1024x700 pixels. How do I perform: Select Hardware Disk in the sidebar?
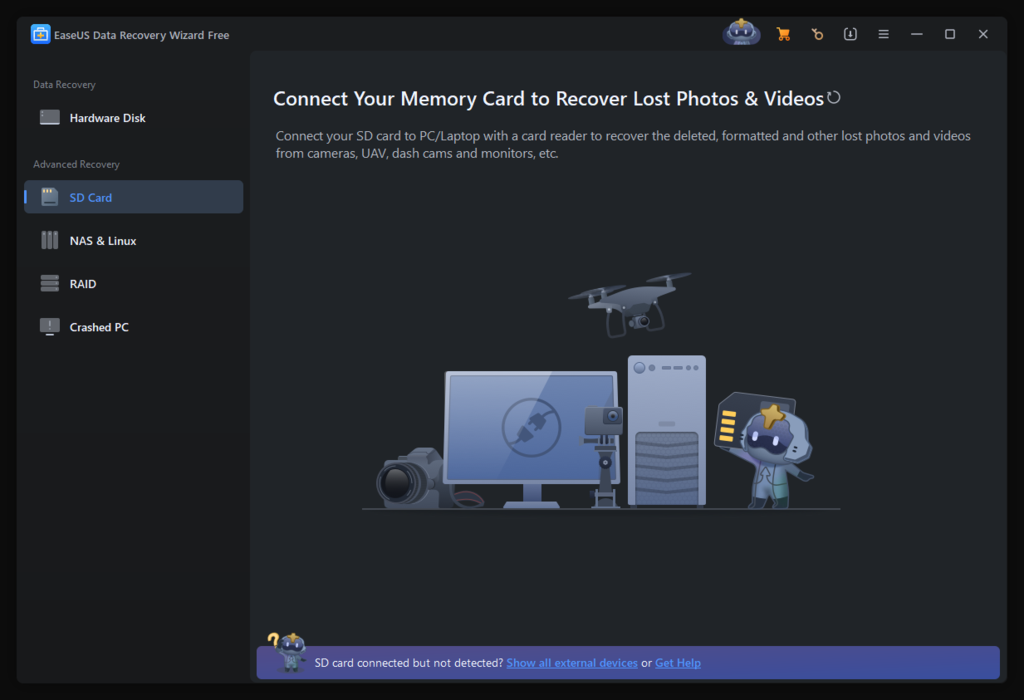133,118
